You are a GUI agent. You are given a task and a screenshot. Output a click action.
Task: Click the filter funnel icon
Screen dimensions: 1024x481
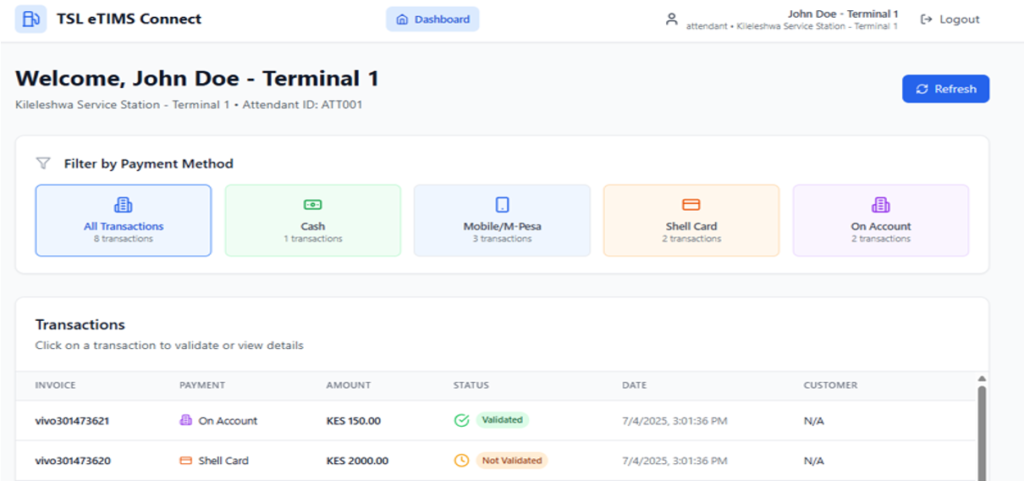(43, 163)
